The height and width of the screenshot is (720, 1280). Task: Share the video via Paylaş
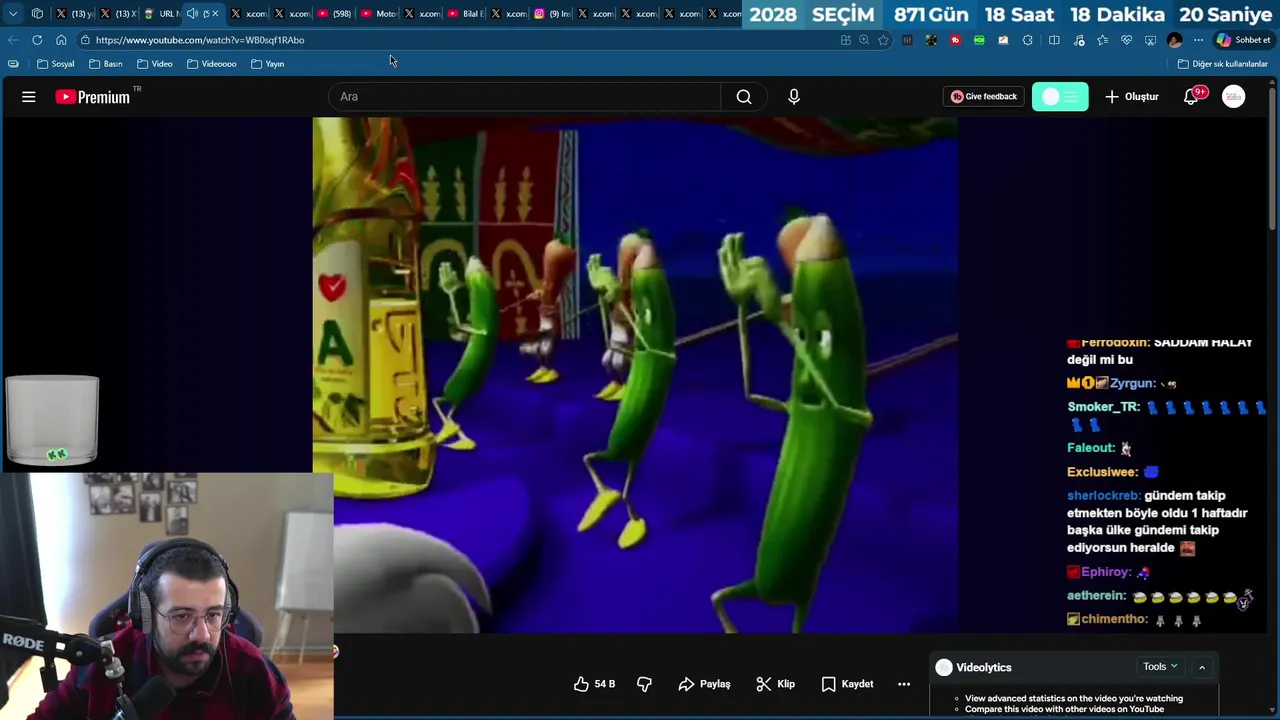[704, 684]
